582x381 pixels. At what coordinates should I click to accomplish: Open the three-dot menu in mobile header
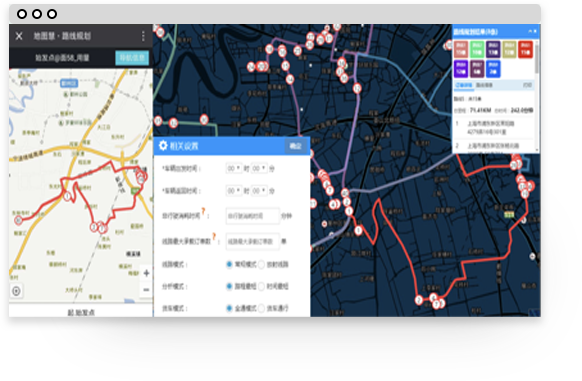click(x=143, y=36)
